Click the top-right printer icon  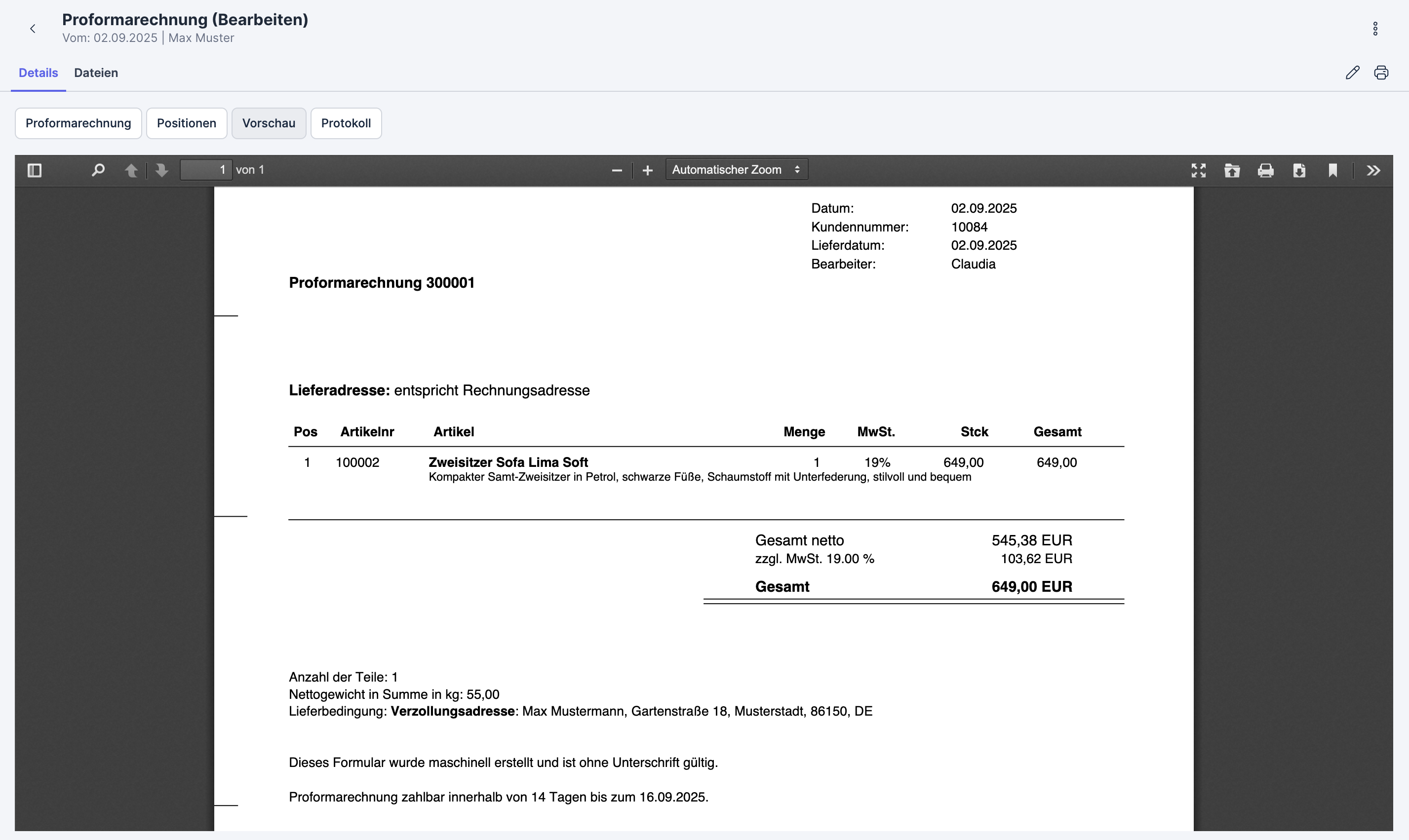tap(1381, 73)
